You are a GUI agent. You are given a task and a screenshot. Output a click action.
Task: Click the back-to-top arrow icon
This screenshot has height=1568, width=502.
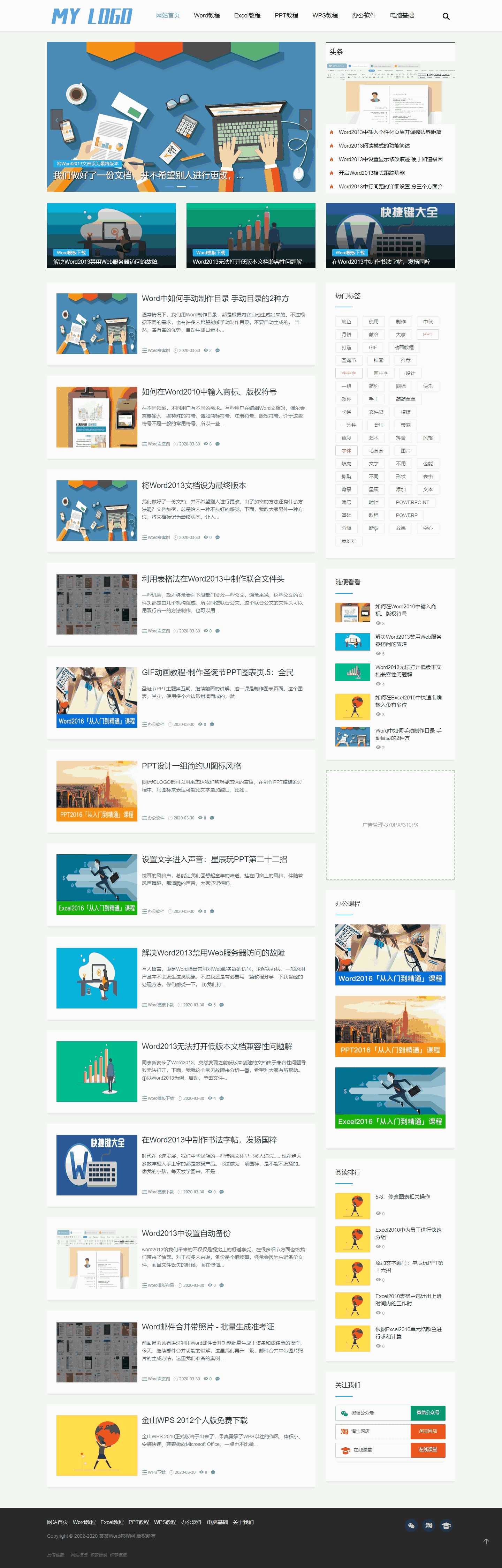[486, 1541]
